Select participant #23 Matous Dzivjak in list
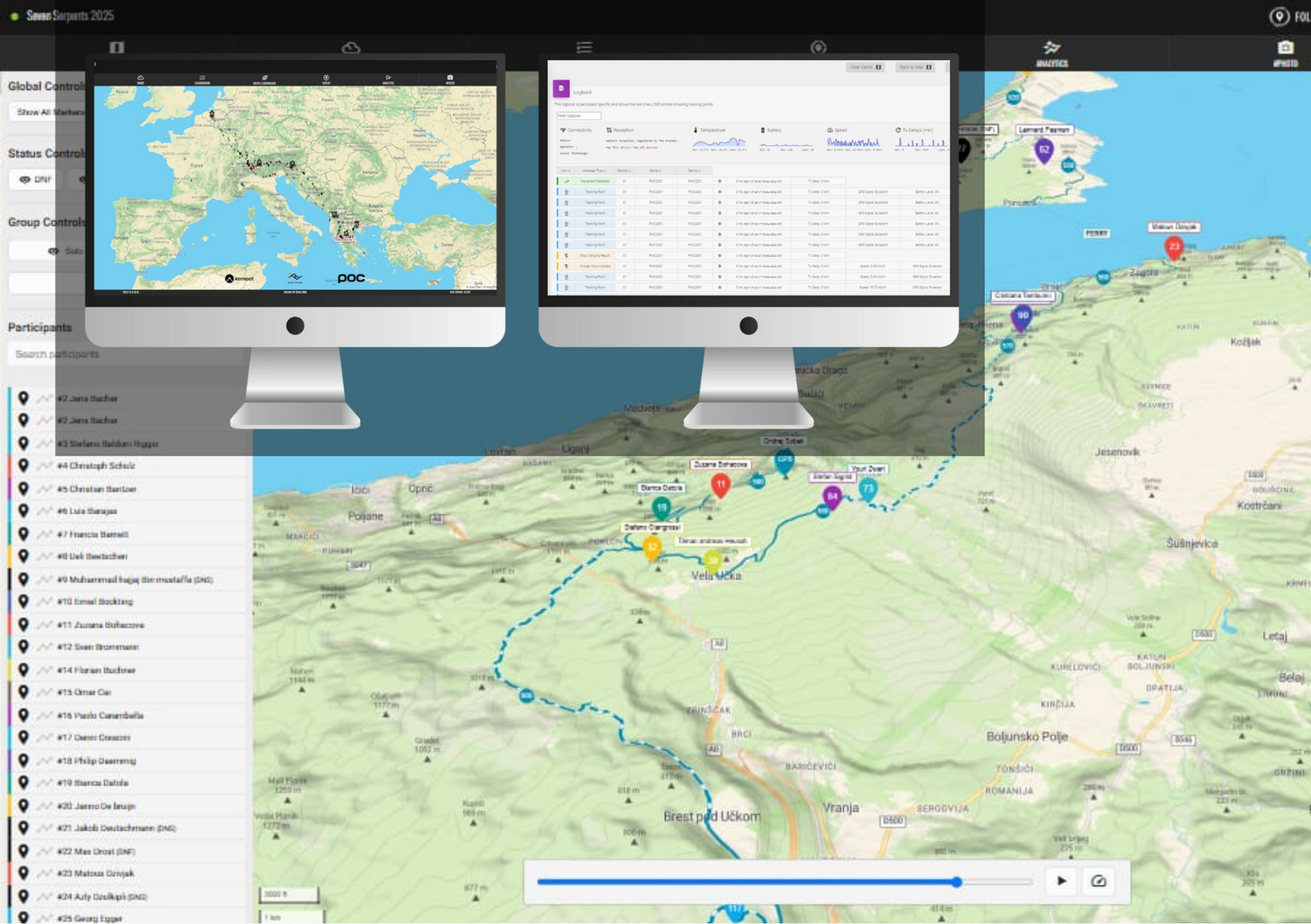This screenshot has width=1311, height=924. pos(95,873)
